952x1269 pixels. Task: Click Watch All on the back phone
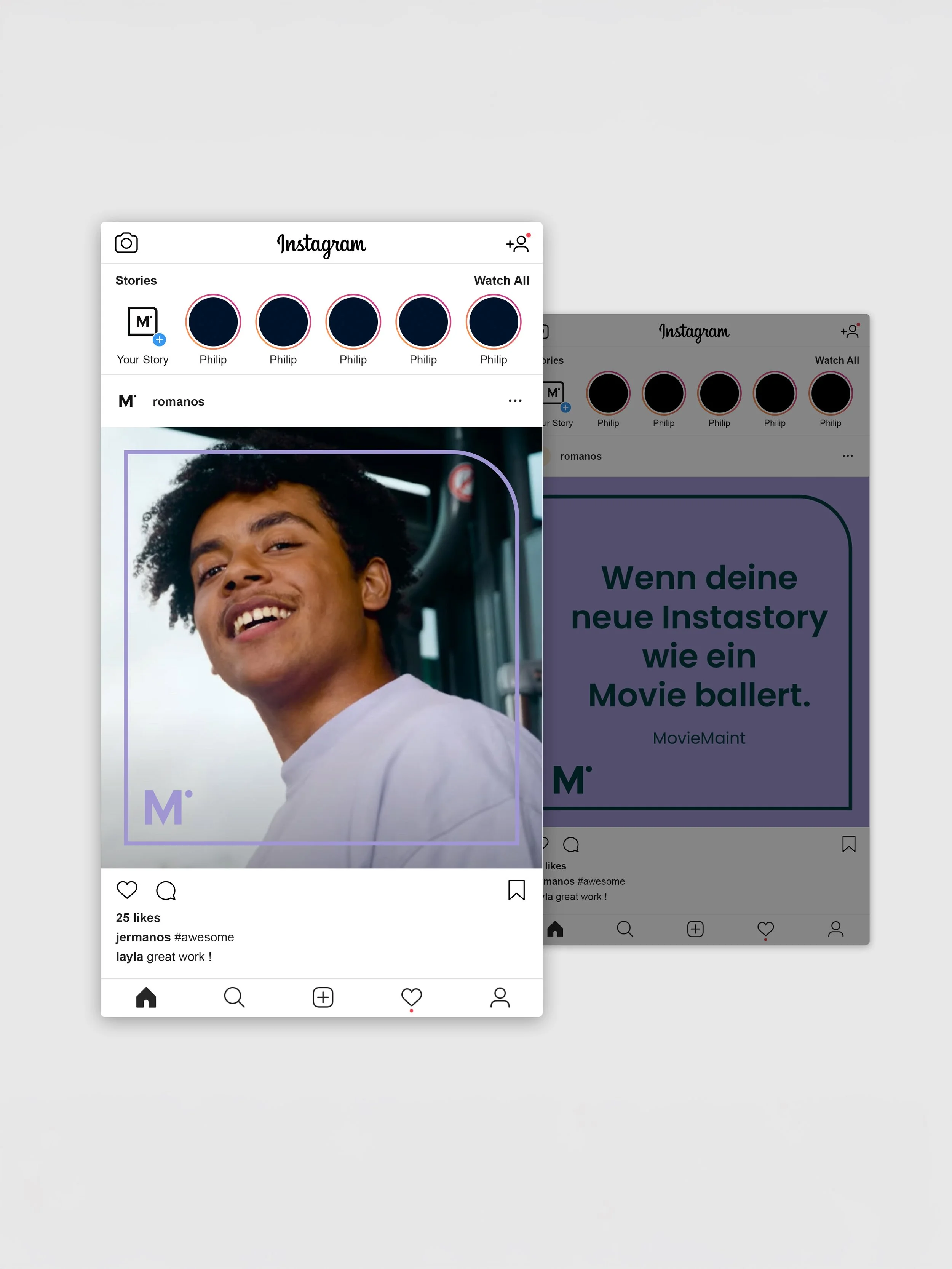[837, 360]
